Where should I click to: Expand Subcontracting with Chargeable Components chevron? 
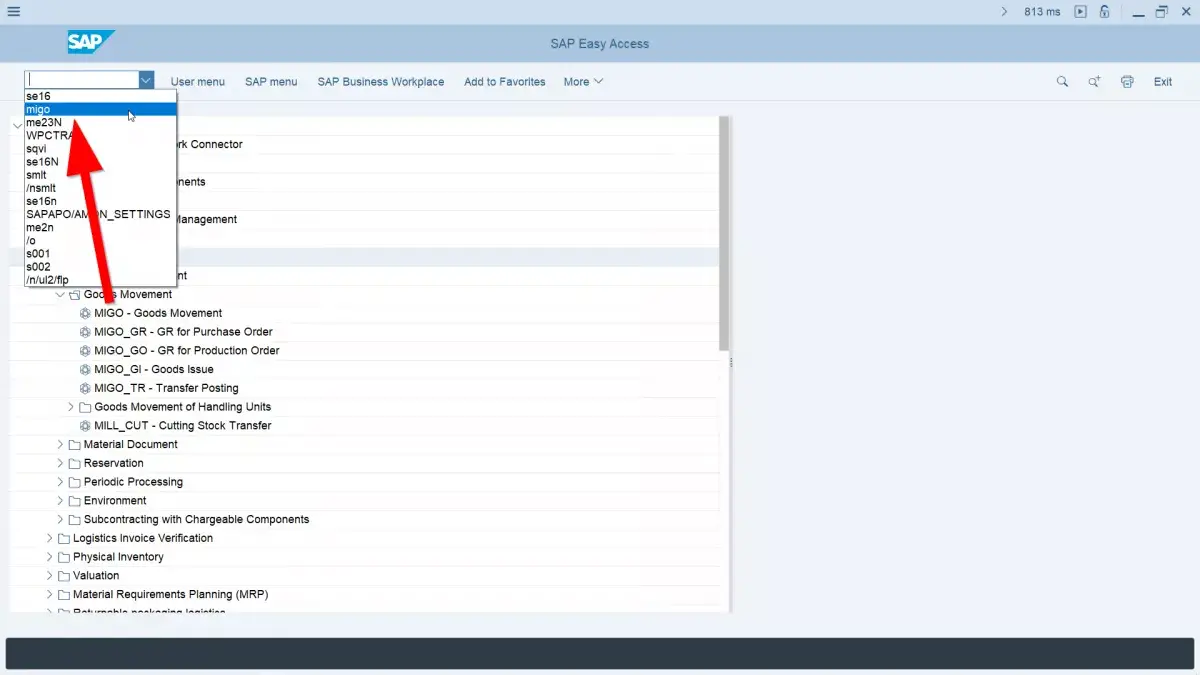coord(60,520)
